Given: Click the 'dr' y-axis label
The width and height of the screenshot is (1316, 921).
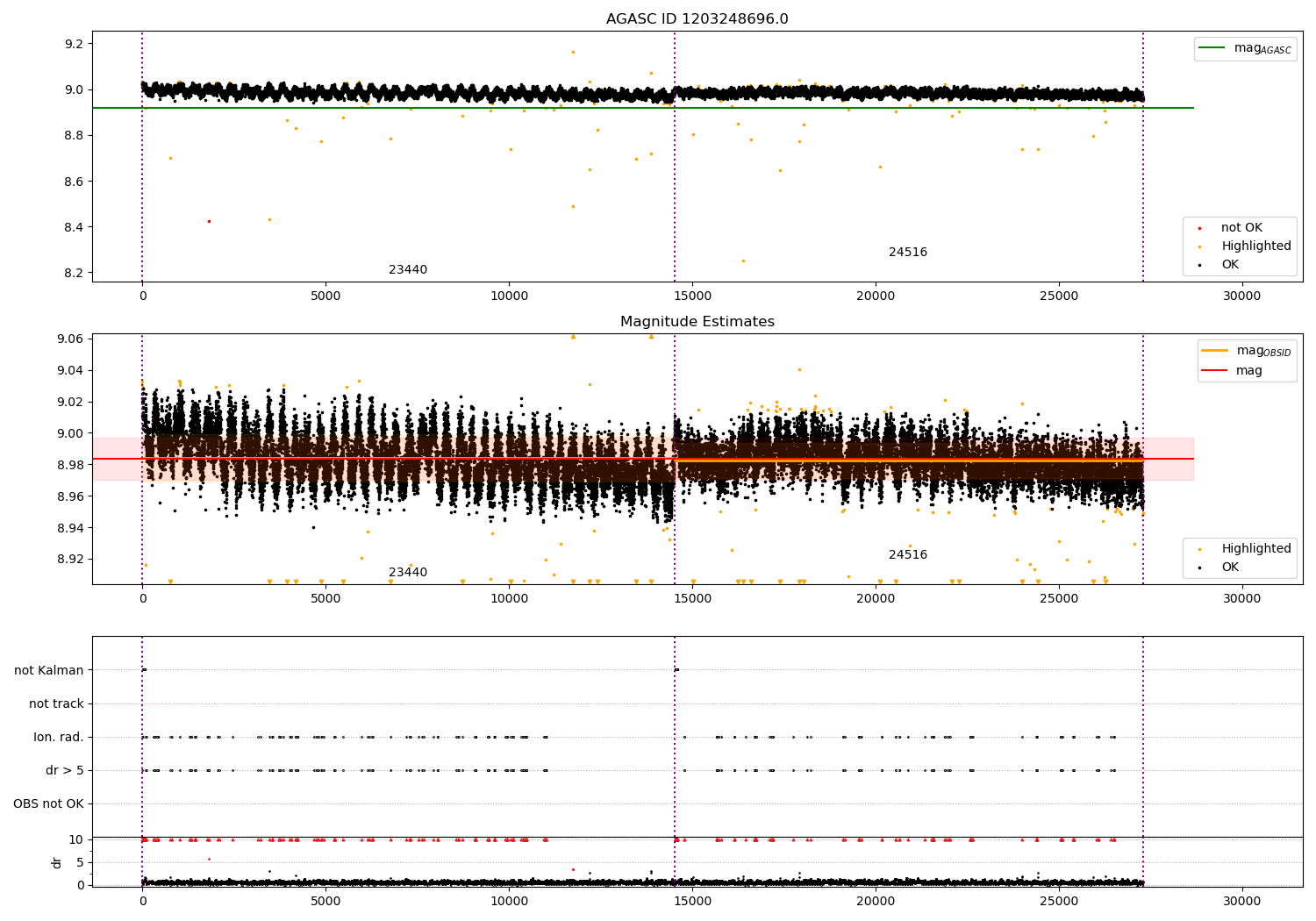Looking at the screenshot, I should [57, 862].
